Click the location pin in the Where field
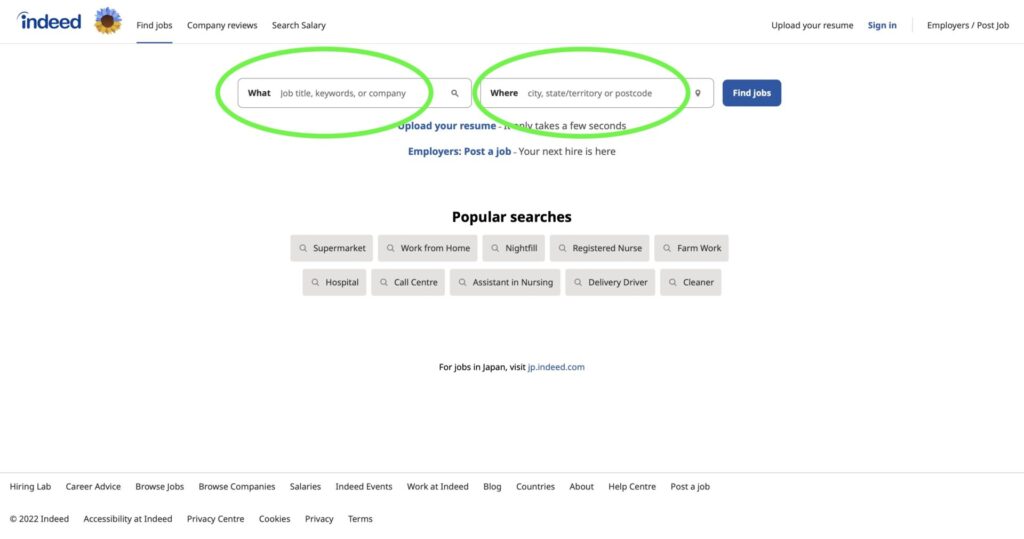The width and height of the screenshot is (1024, 539). 697,93
